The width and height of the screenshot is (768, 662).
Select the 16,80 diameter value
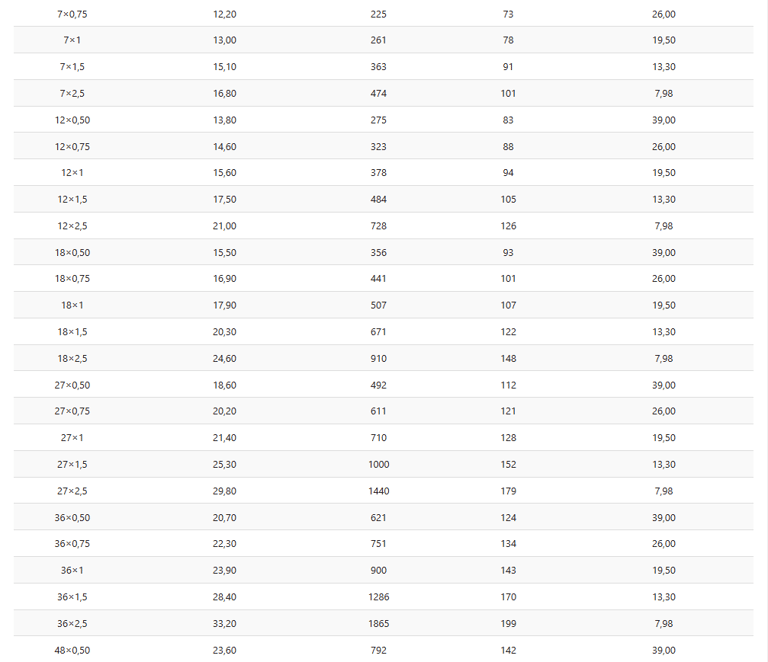click(x=225, y=94)
